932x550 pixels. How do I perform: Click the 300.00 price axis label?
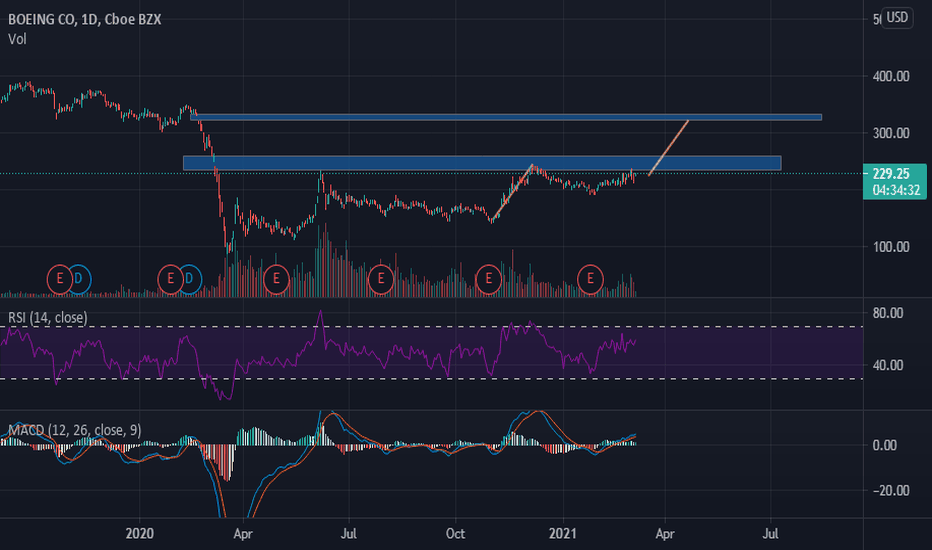pyautogui.click(x=891, y=133)
